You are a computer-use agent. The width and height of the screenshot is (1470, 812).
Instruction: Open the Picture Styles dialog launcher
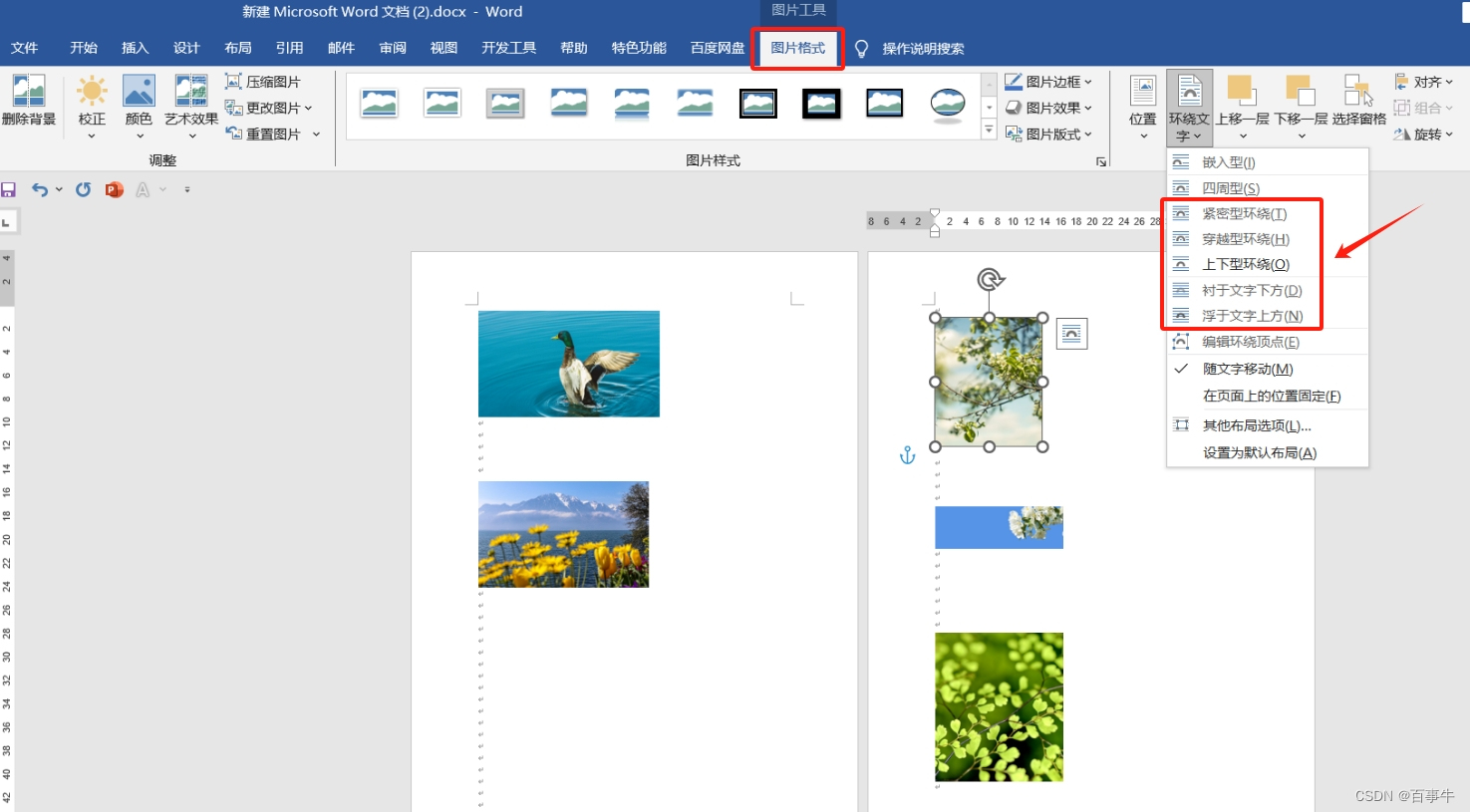pos(1101,161)
